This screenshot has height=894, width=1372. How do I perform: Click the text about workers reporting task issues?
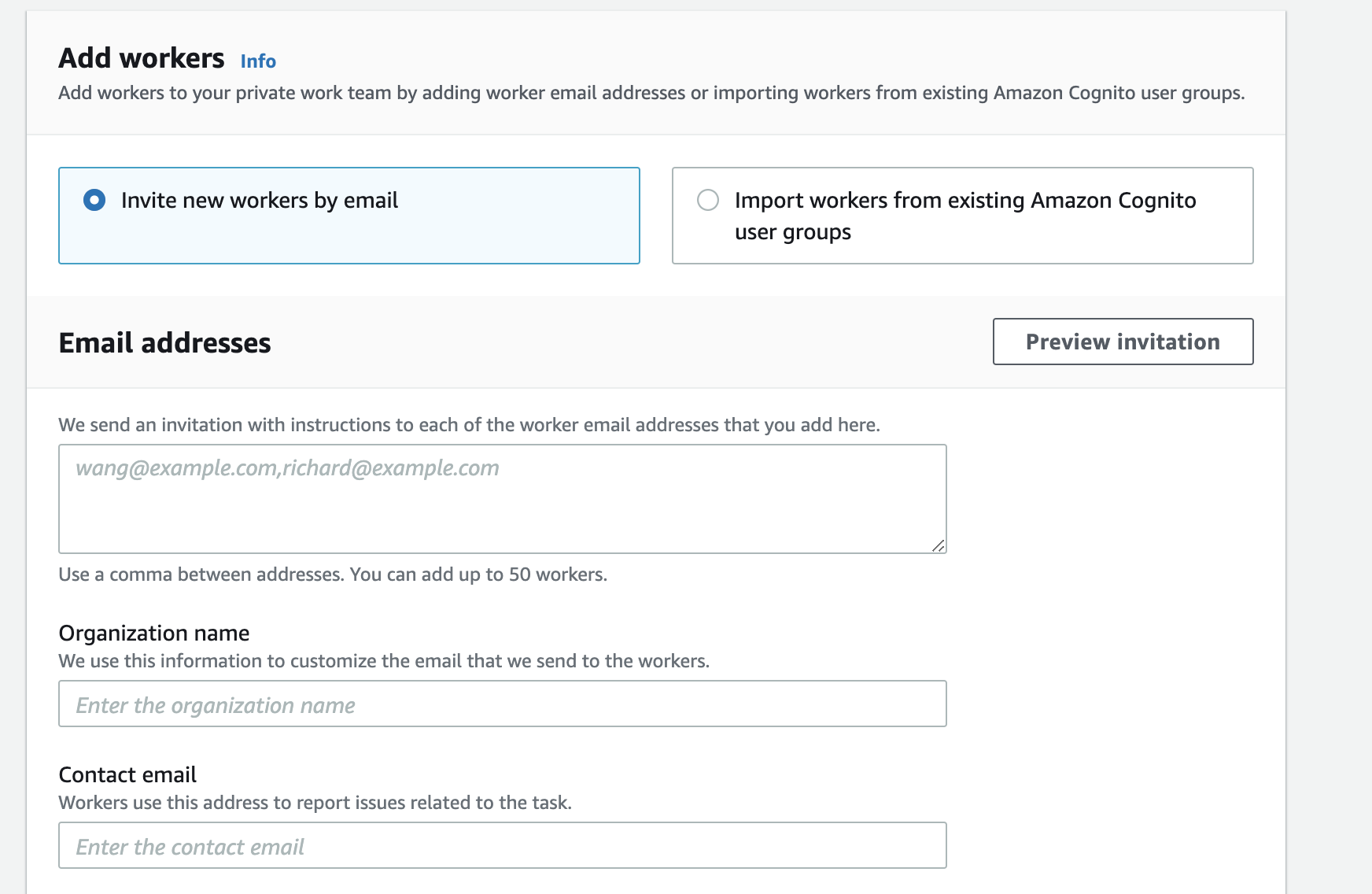(315, 803)
